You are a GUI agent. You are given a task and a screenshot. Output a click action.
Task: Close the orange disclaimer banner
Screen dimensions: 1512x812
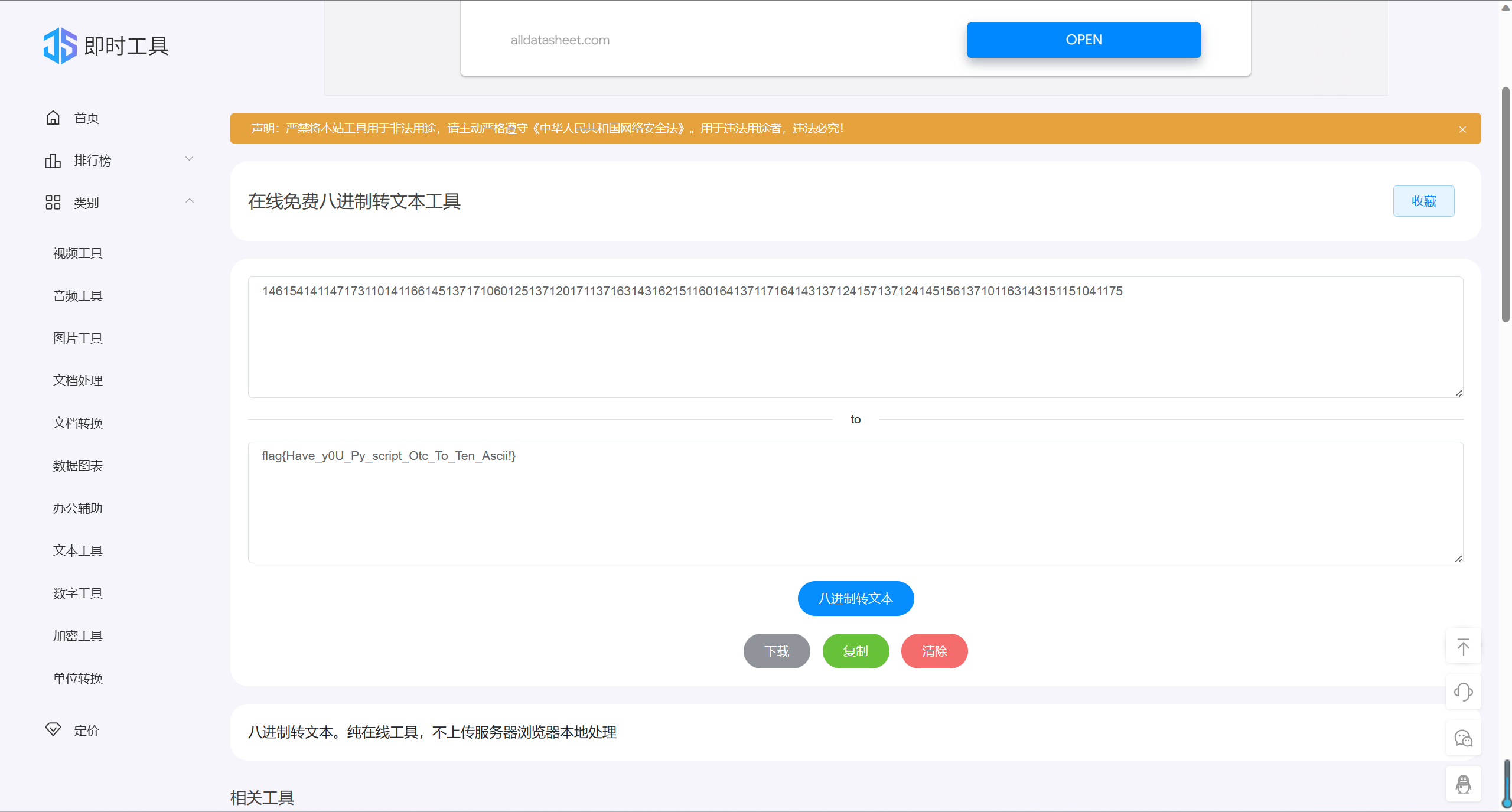pyautogui.click(x=1462, y=129)
